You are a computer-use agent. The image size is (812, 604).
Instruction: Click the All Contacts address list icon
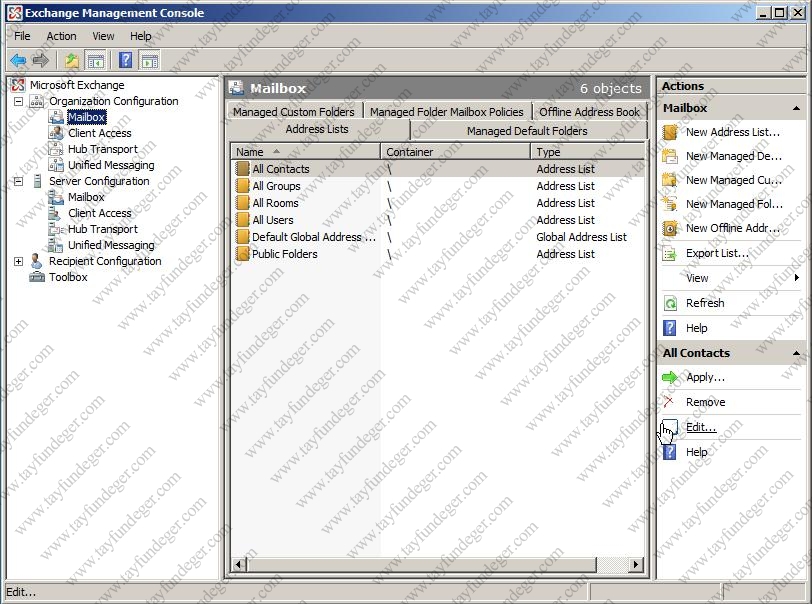tap(242, 169)
